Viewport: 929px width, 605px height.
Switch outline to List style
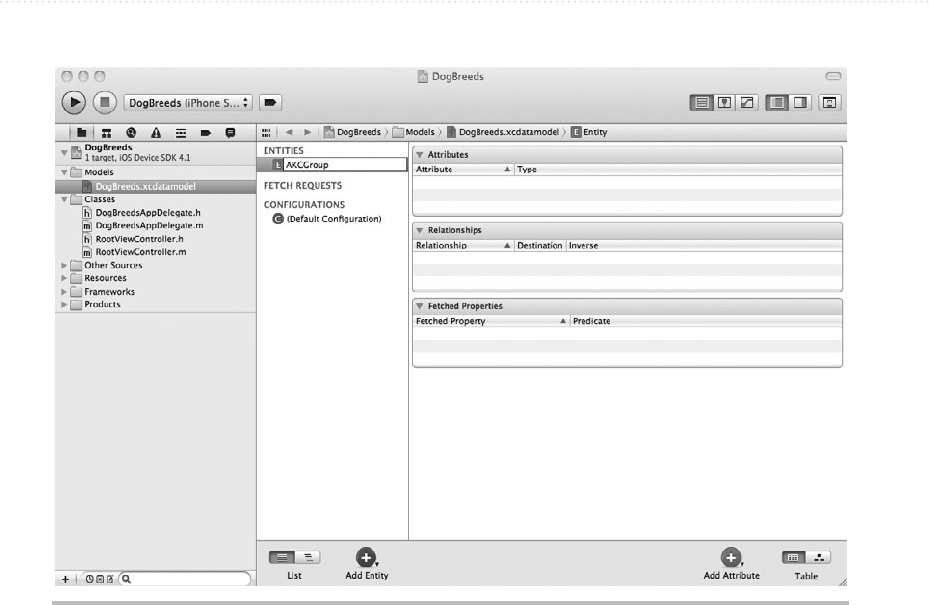[x=282, y=558]
